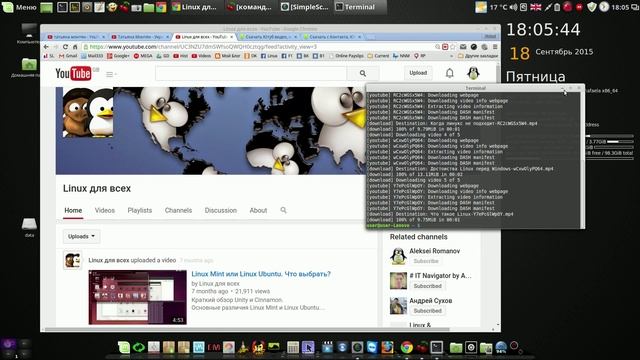This screenshot has width=640, height=360.
Task: Open the Videos bookmark
Action: pos(201,56)
